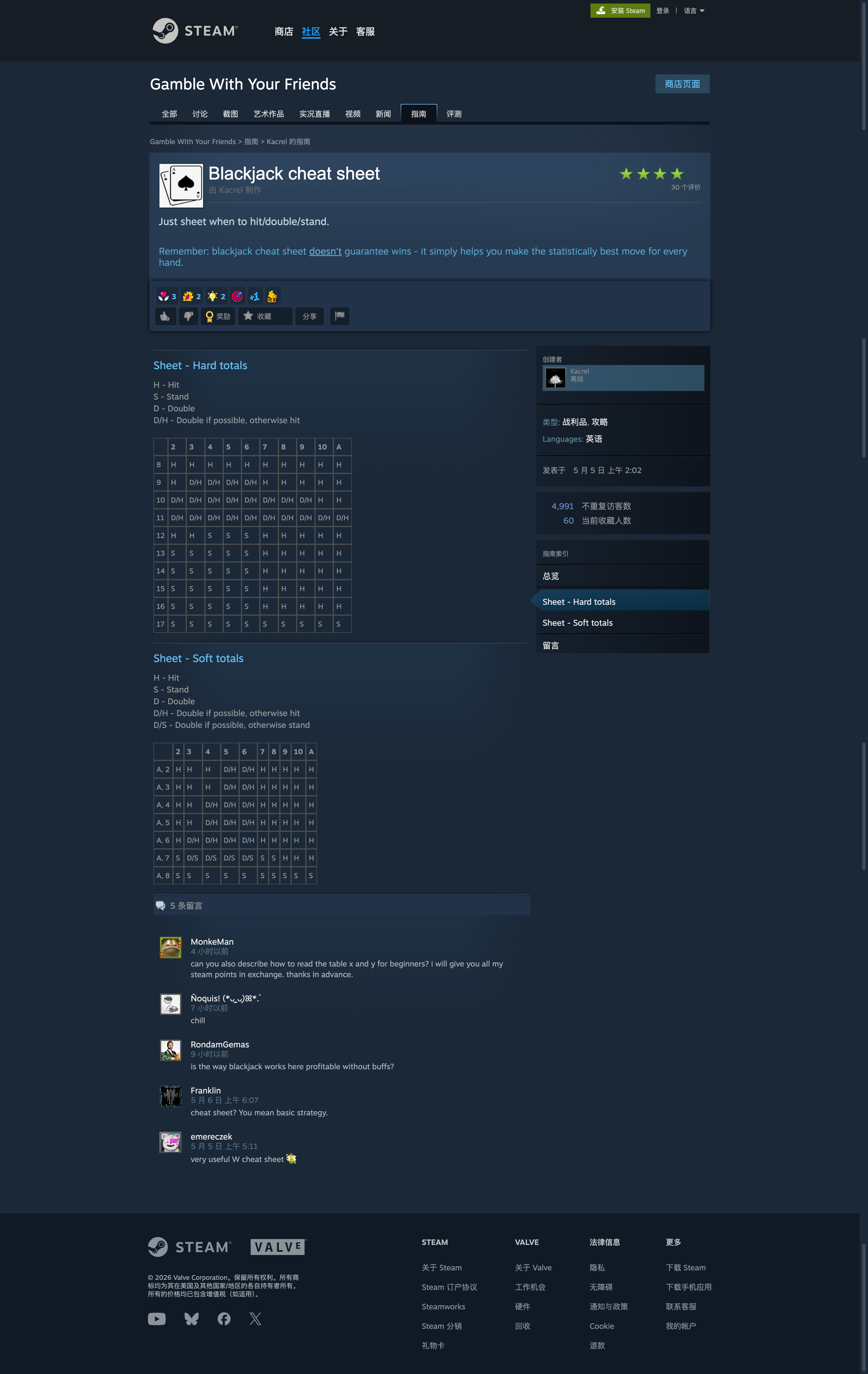Click the guide's star rating
Viewport: 868px width, 1374px height.
tap(651, 173)
